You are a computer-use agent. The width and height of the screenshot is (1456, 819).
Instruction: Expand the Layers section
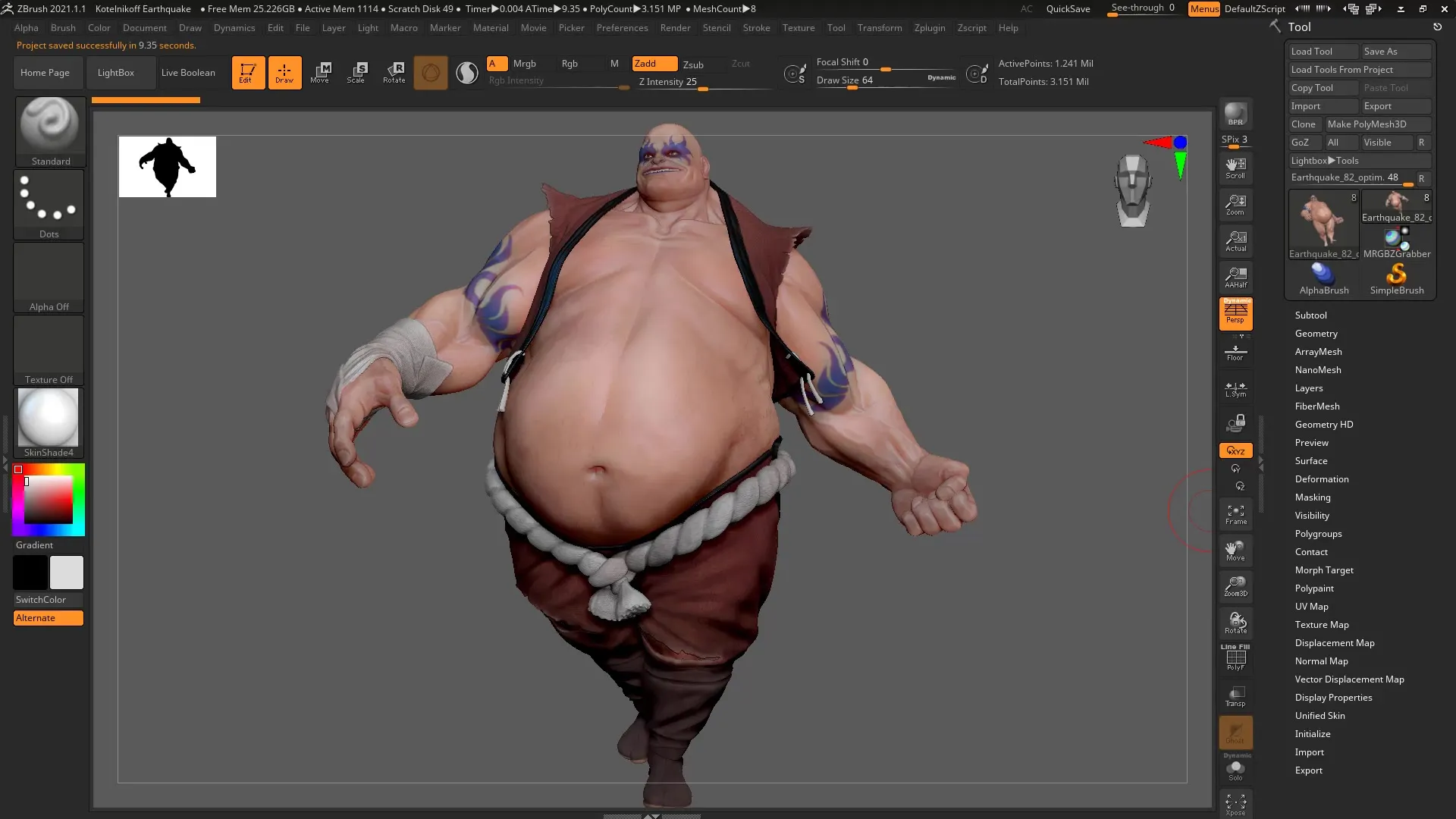(1308, 388)
